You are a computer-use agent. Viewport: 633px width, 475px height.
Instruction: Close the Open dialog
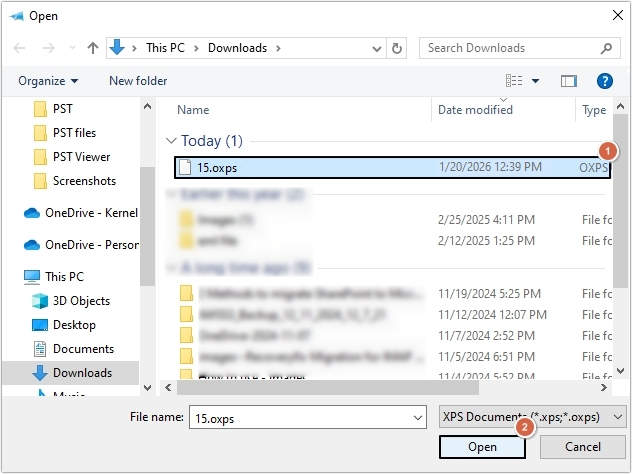pos(618,15)
